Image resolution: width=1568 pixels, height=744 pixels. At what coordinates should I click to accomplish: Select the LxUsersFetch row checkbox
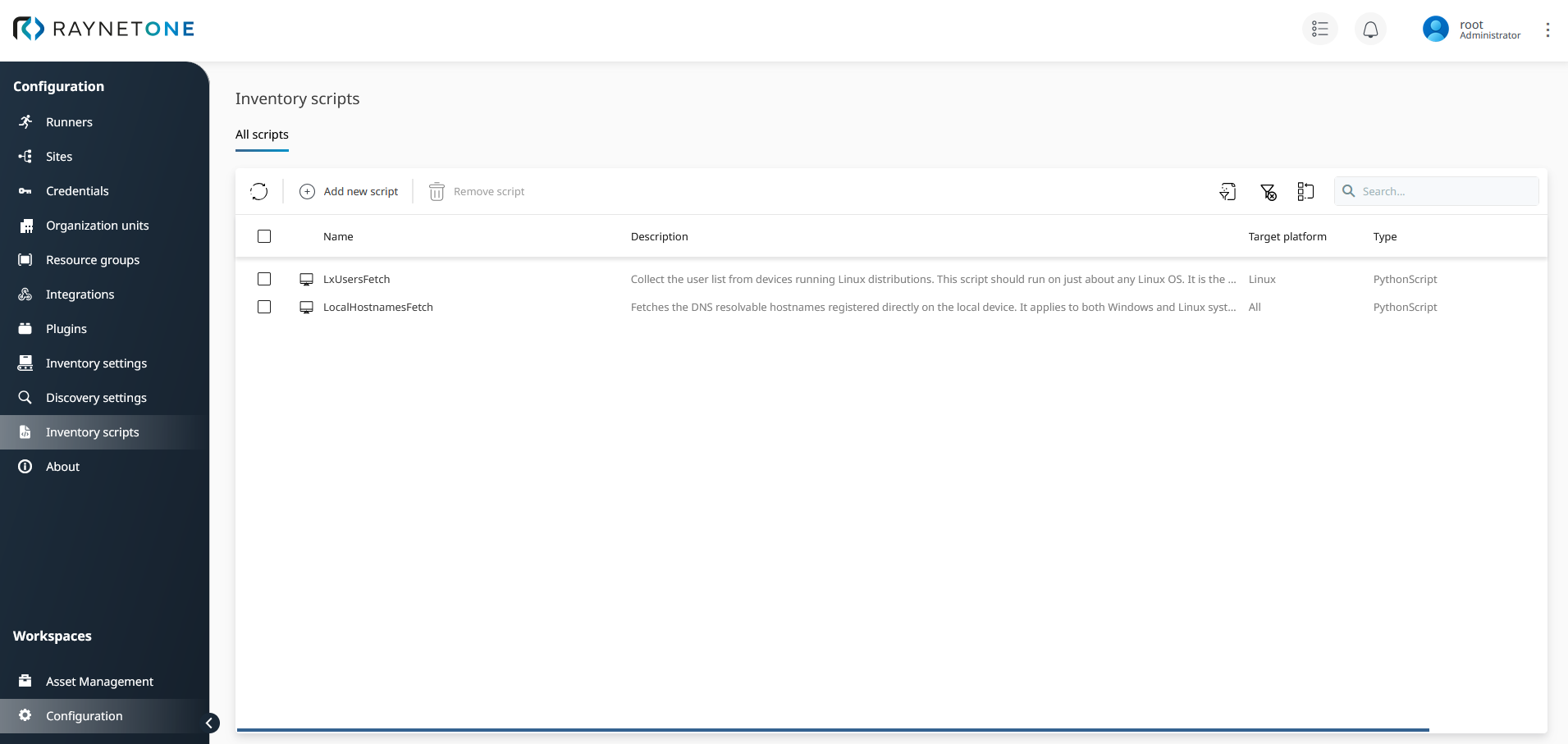click(264, 279)
